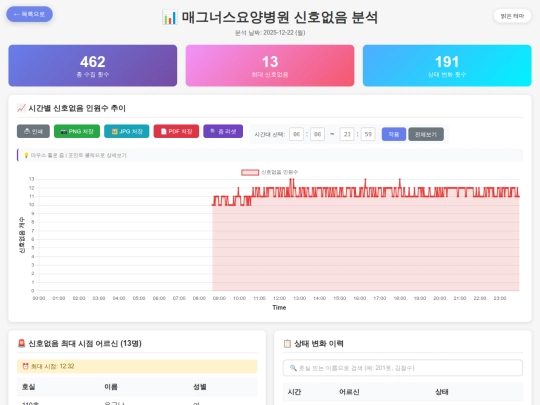Click the 호실 column header

[29, 387]
